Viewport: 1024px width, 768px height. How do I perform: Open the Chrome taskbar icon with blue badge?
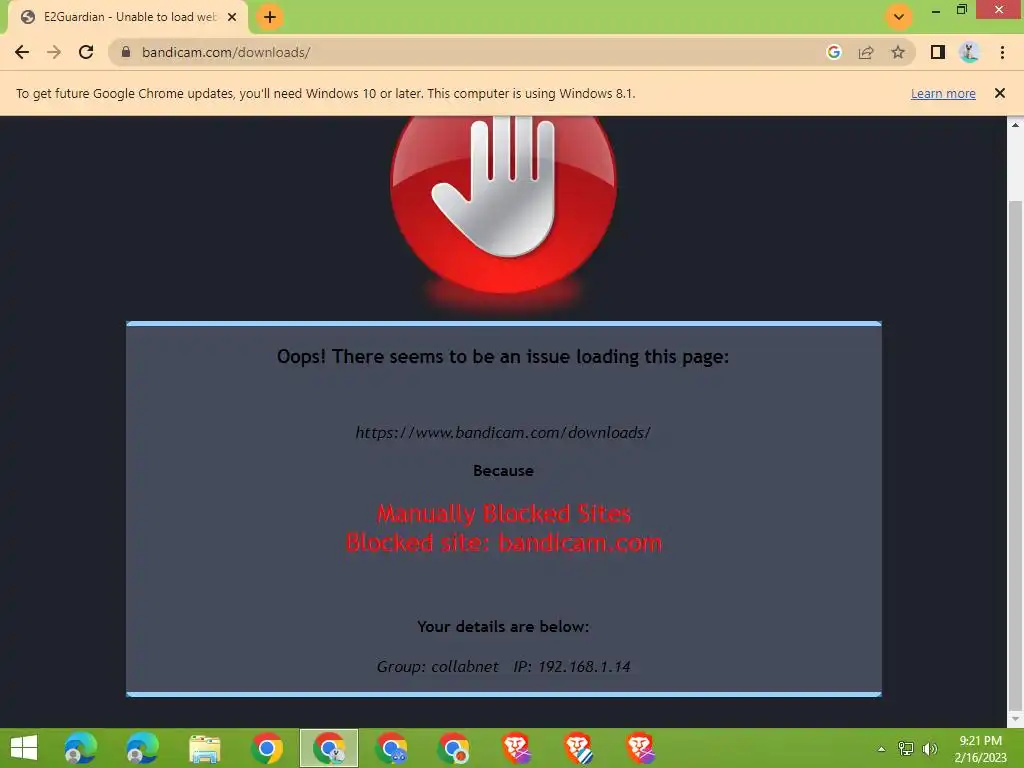pyautogui.click(x=391, y=748)
